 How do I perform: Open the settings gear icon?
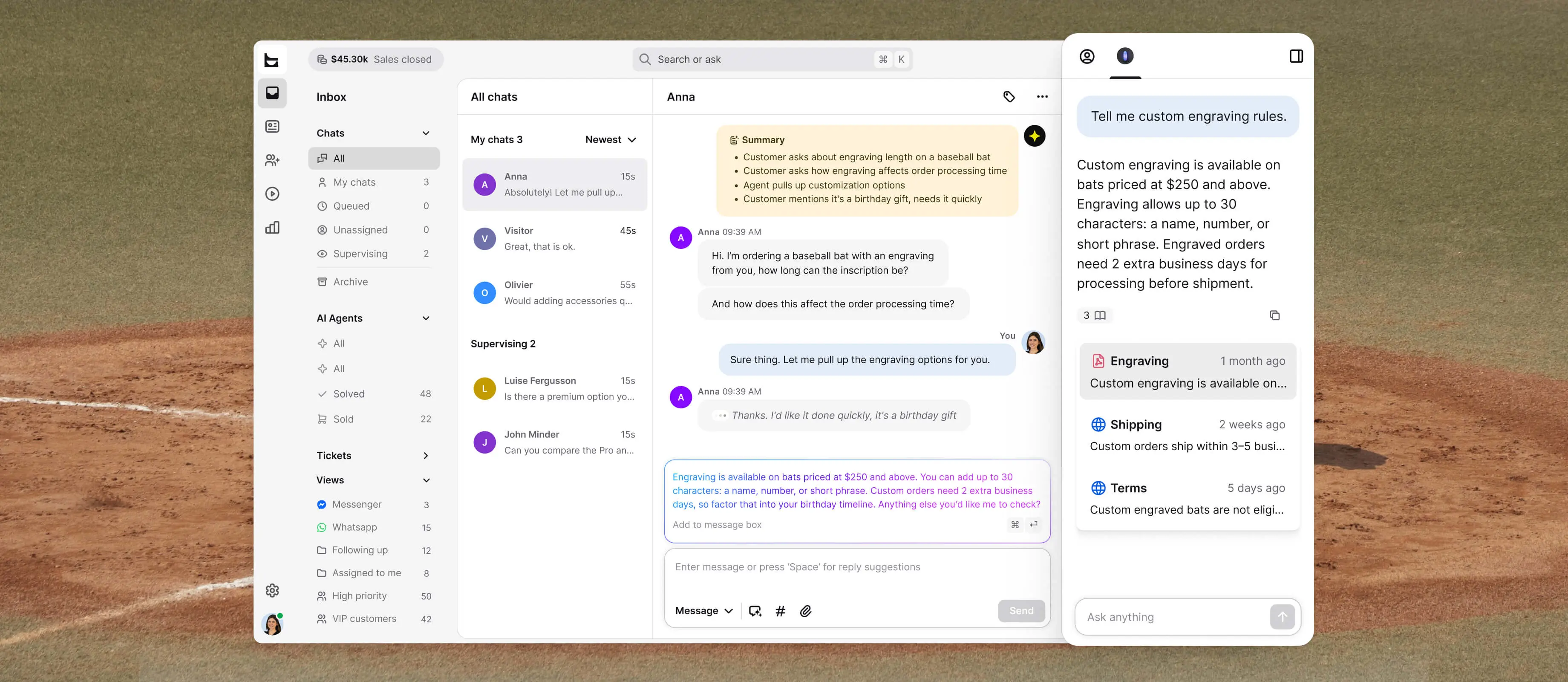coord(272,590)
